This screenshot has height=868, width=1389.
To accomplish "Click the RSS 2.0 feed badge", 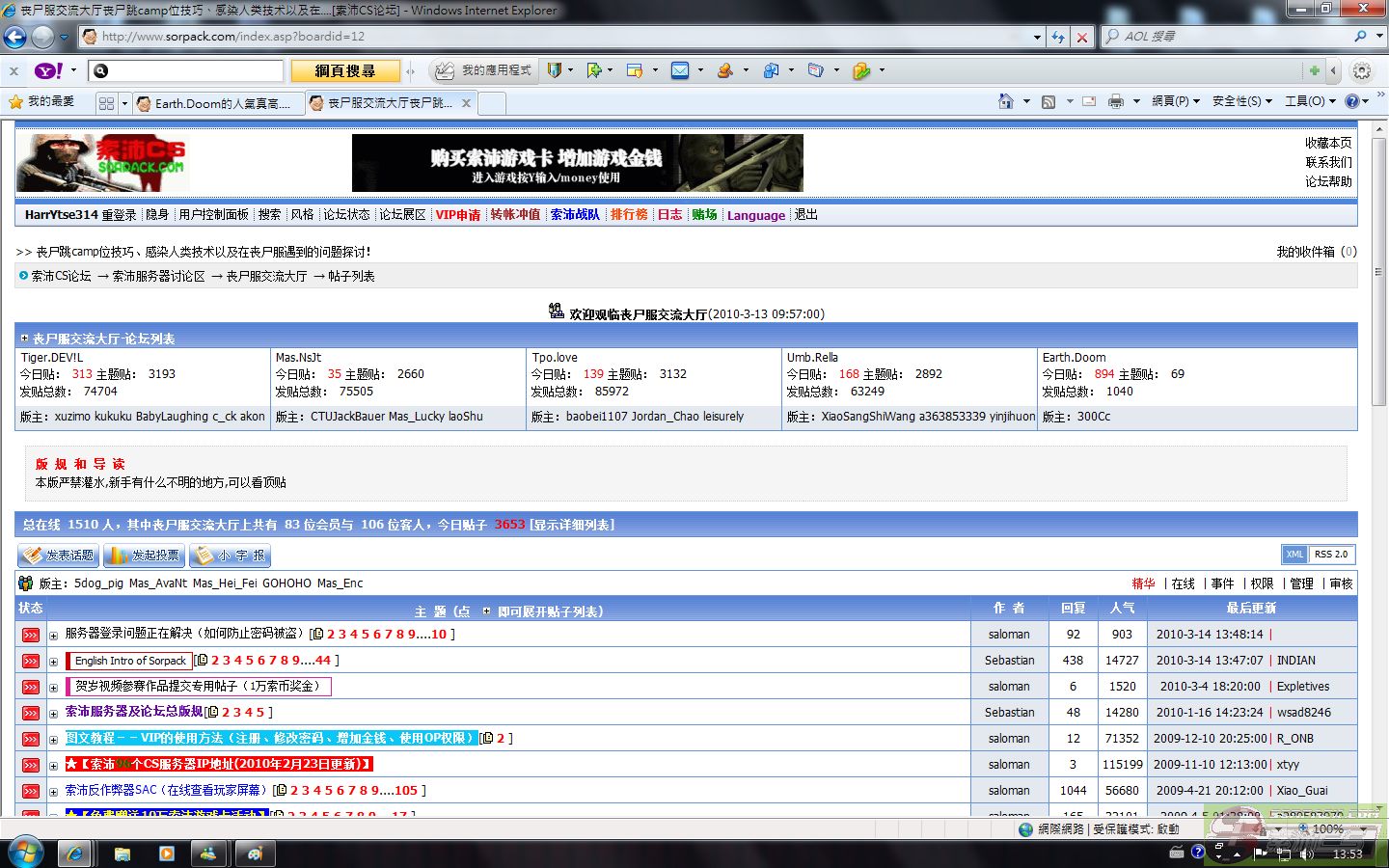I will tap(1330, 555).
